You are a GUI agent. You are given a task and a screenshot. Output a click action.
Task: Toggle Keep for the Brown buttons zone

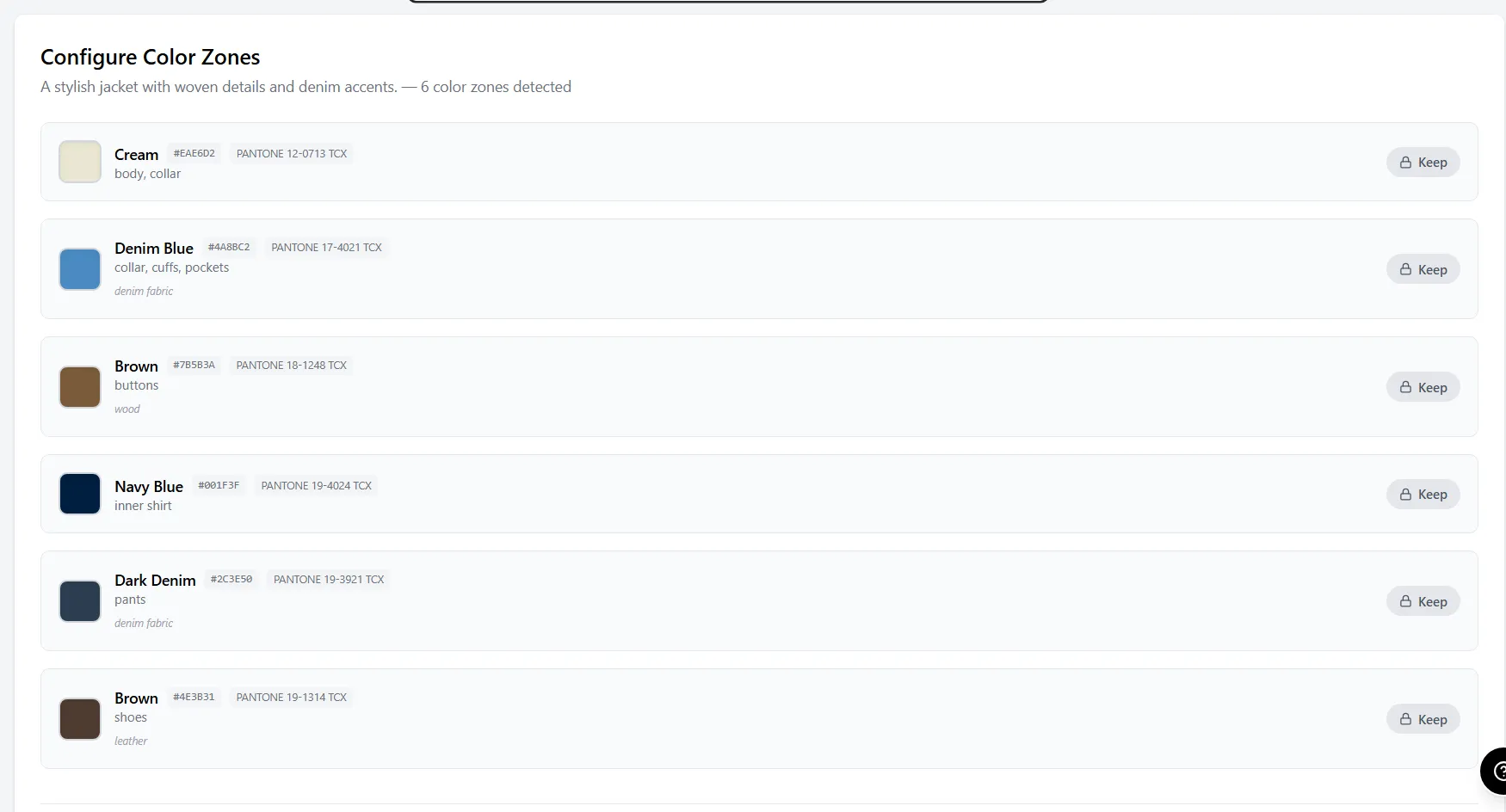coord(1423,387)
